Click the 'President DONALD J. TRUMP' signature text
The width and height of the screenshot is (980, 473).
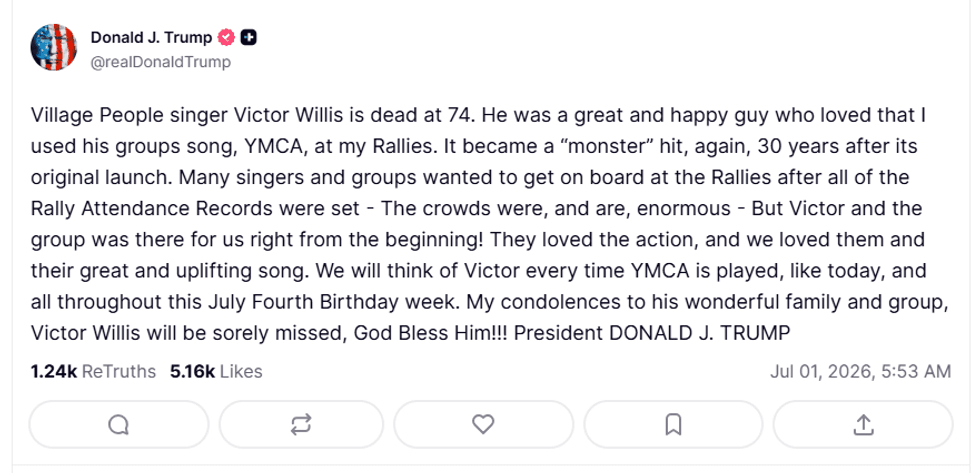[652, 333]
